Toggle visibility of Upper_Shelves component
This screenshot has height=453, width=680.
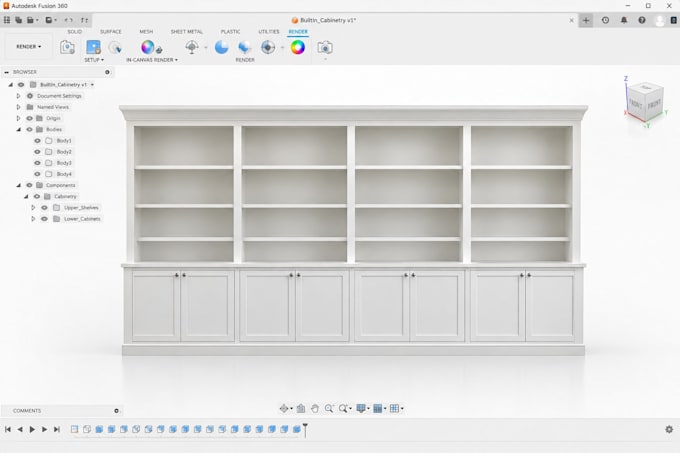pyautogui.click(x=44, y=208)
